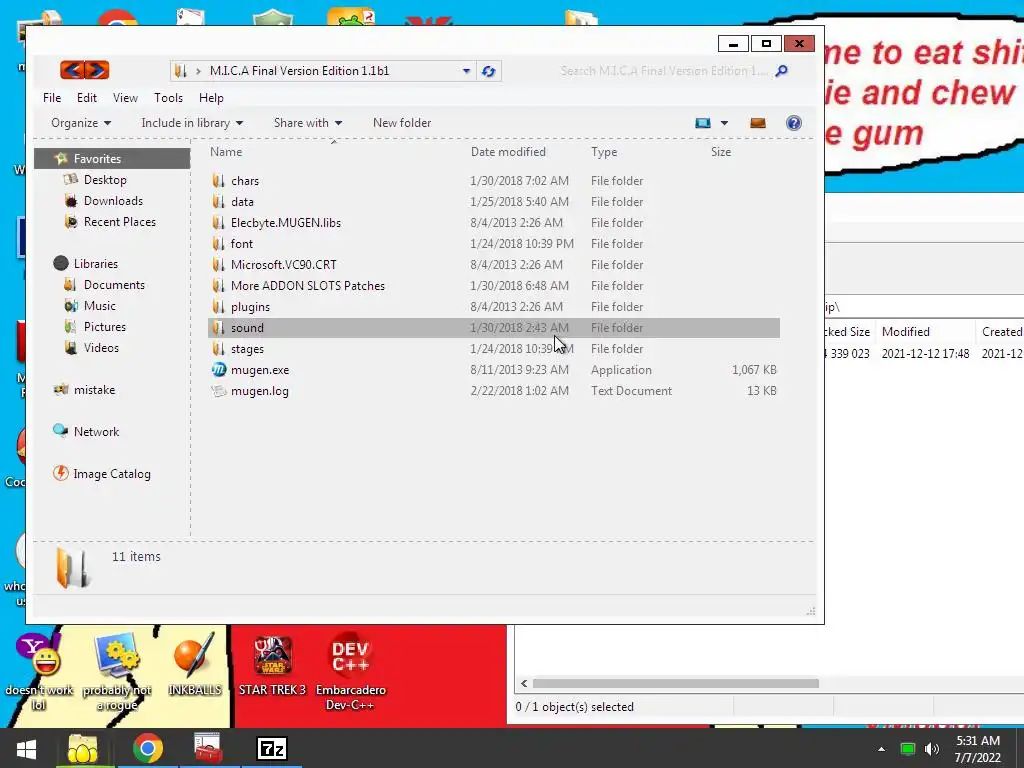The width and height of the screenshot is (1024, 768).
Task: Open the Tools menu
Action: coord(168,97)
